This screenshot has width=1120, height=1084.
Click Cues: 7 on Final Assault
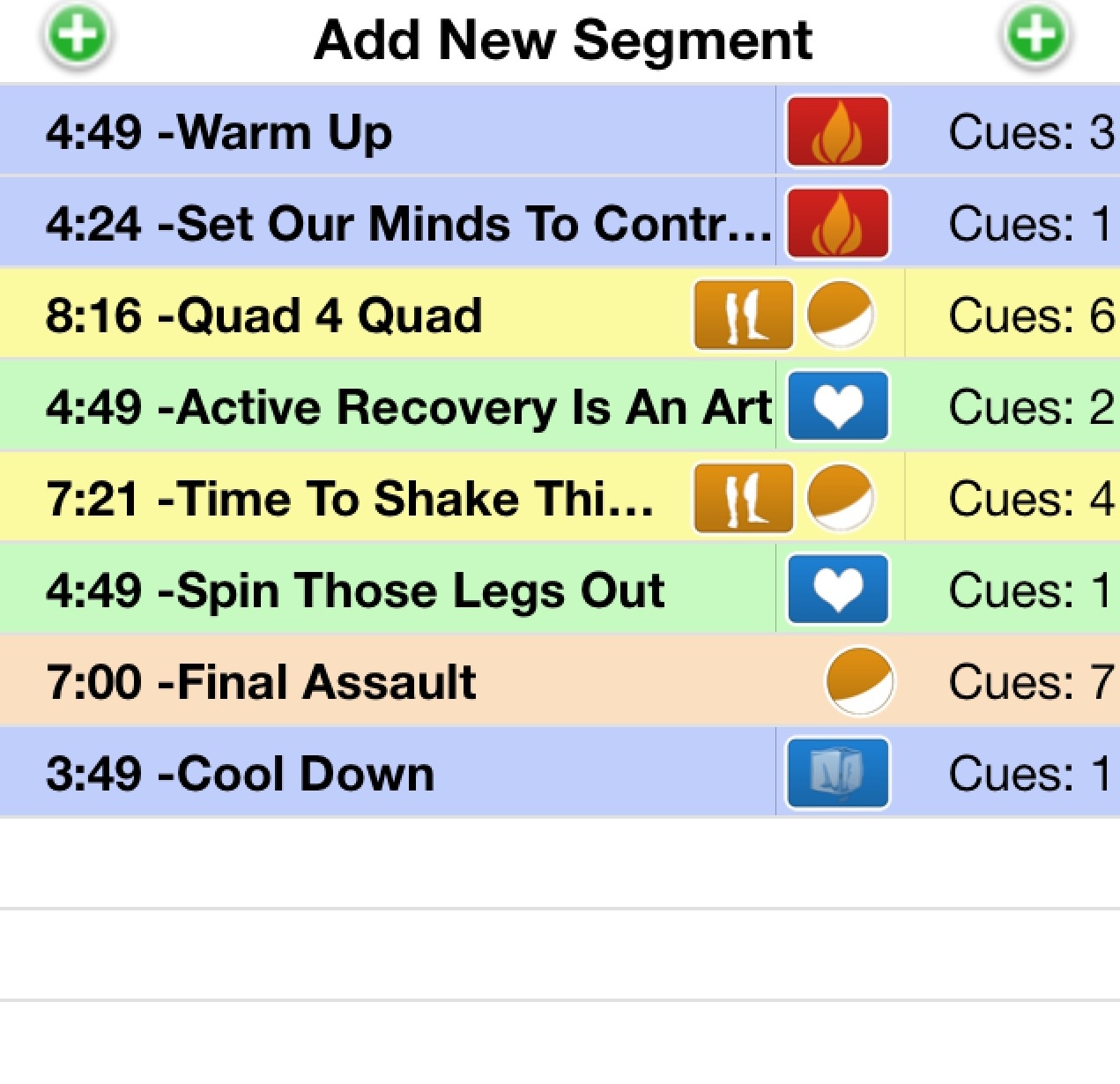click(1032, 682)
